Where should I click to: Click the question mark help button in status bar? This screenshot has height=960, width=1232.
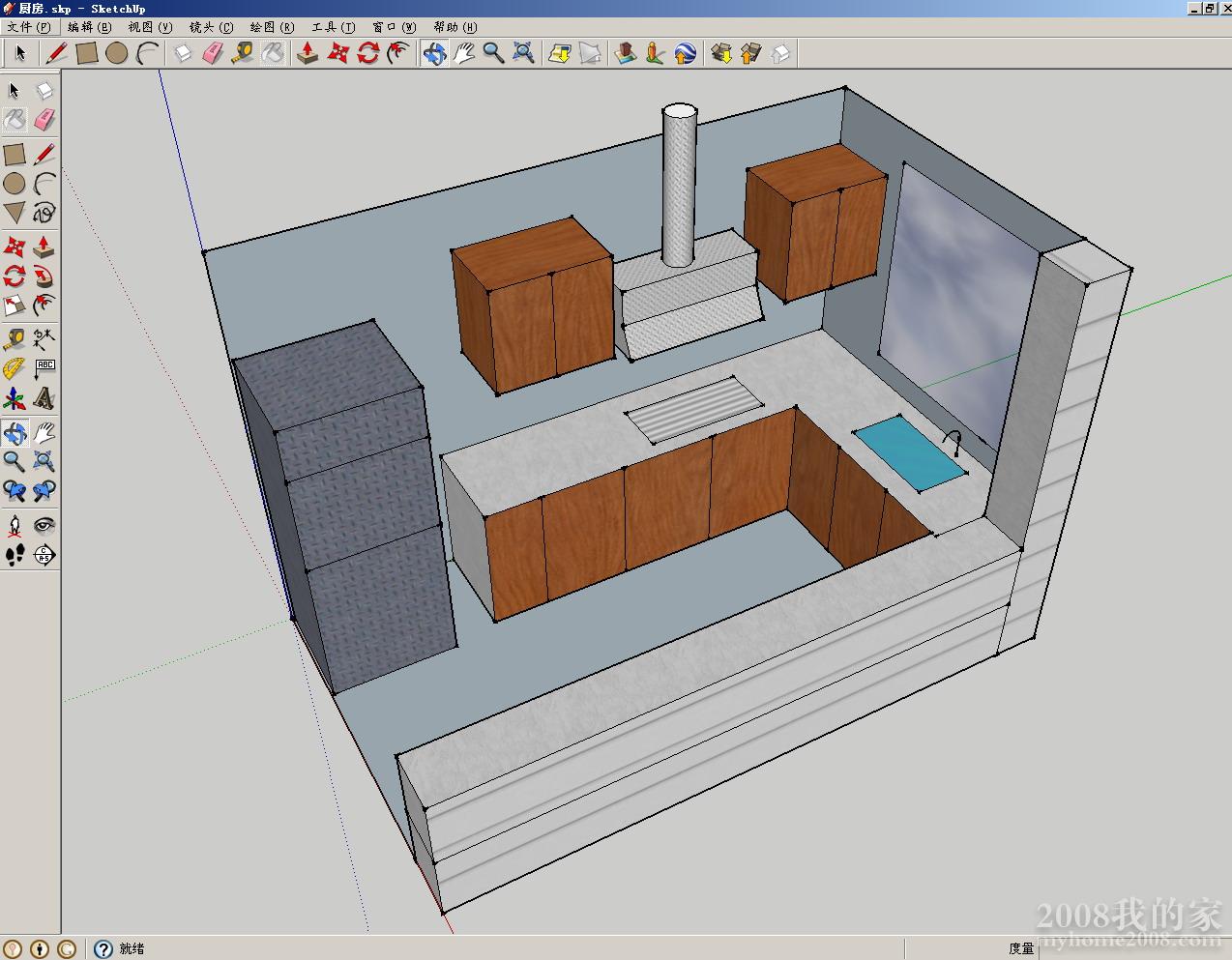103,948
